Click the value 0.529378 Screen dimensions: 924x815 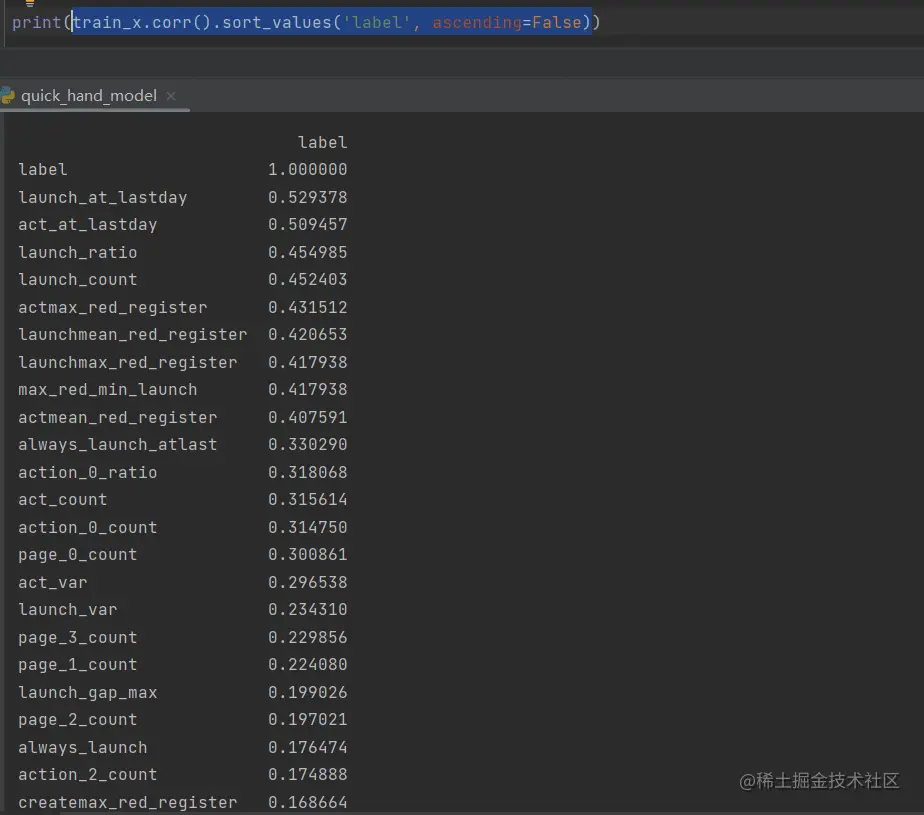pyautogui.click(x=308, y=197)
